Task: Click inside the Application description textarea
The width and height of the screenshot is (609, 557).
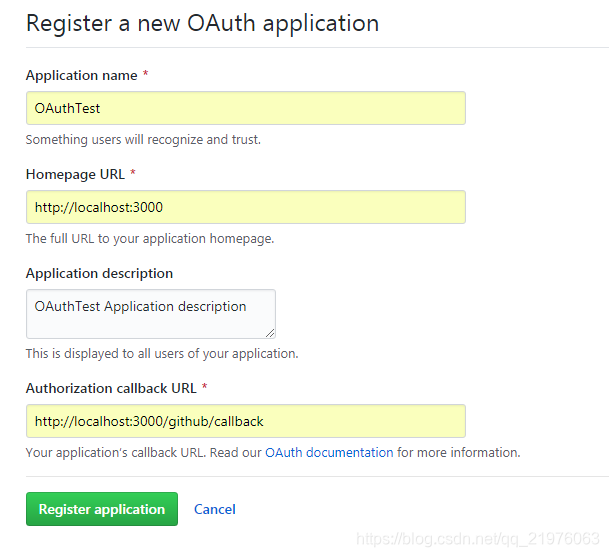Action: [x=150, y=313]
